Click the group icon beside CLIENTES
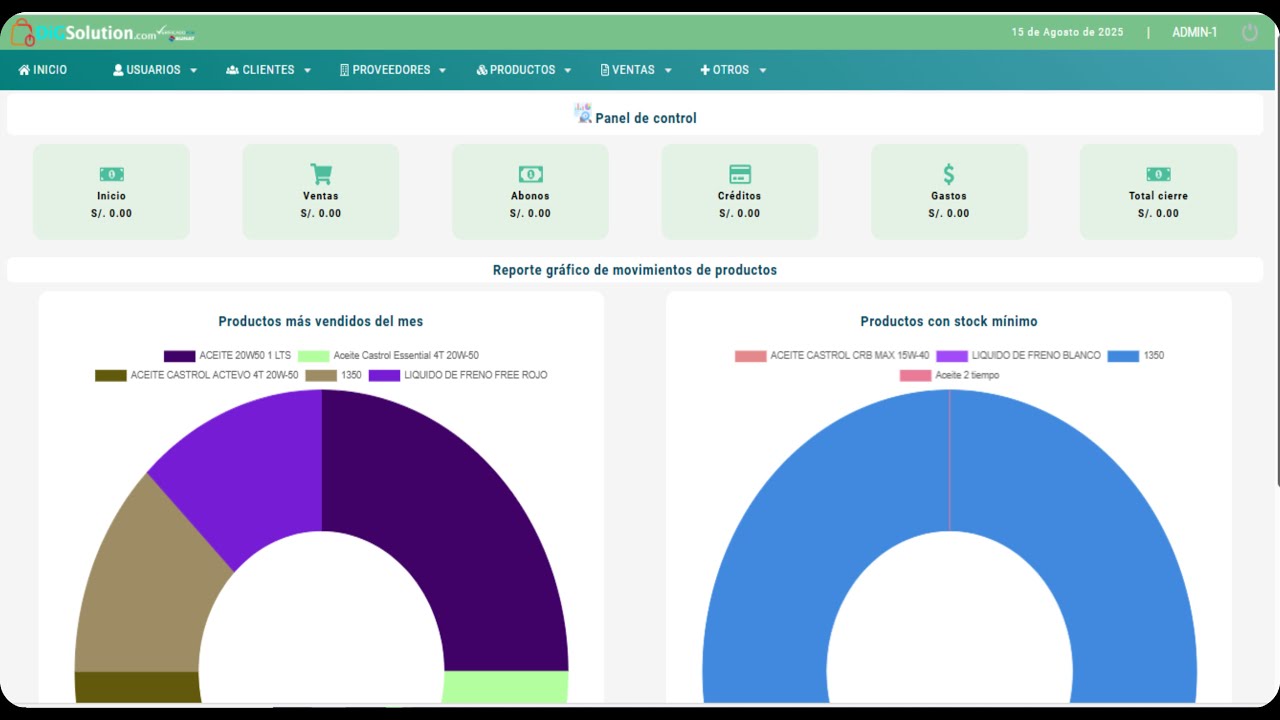 pos(232,70)
